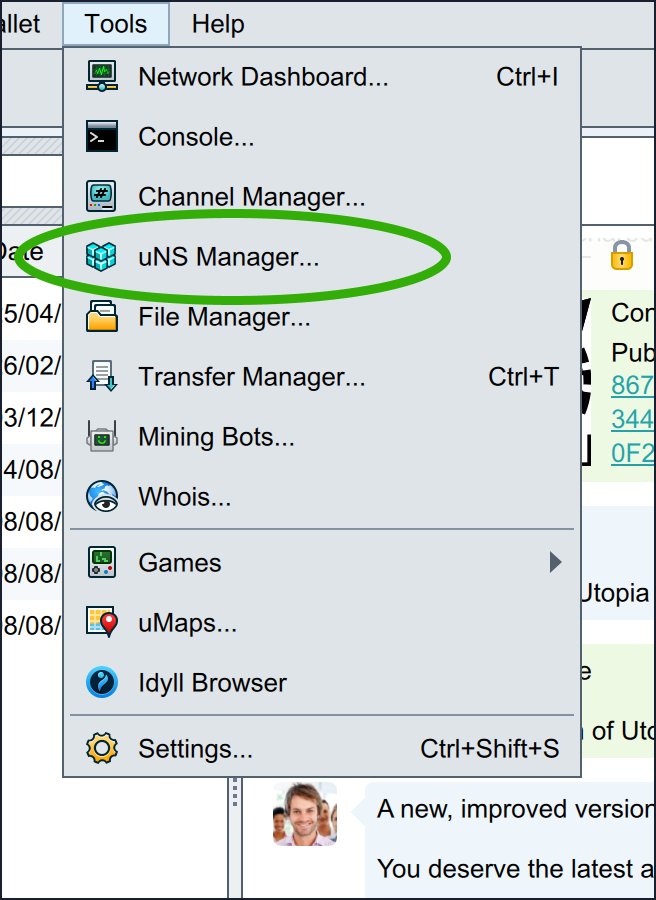
Task: Click the Console terminal icon
Action: tap(102, 137)
